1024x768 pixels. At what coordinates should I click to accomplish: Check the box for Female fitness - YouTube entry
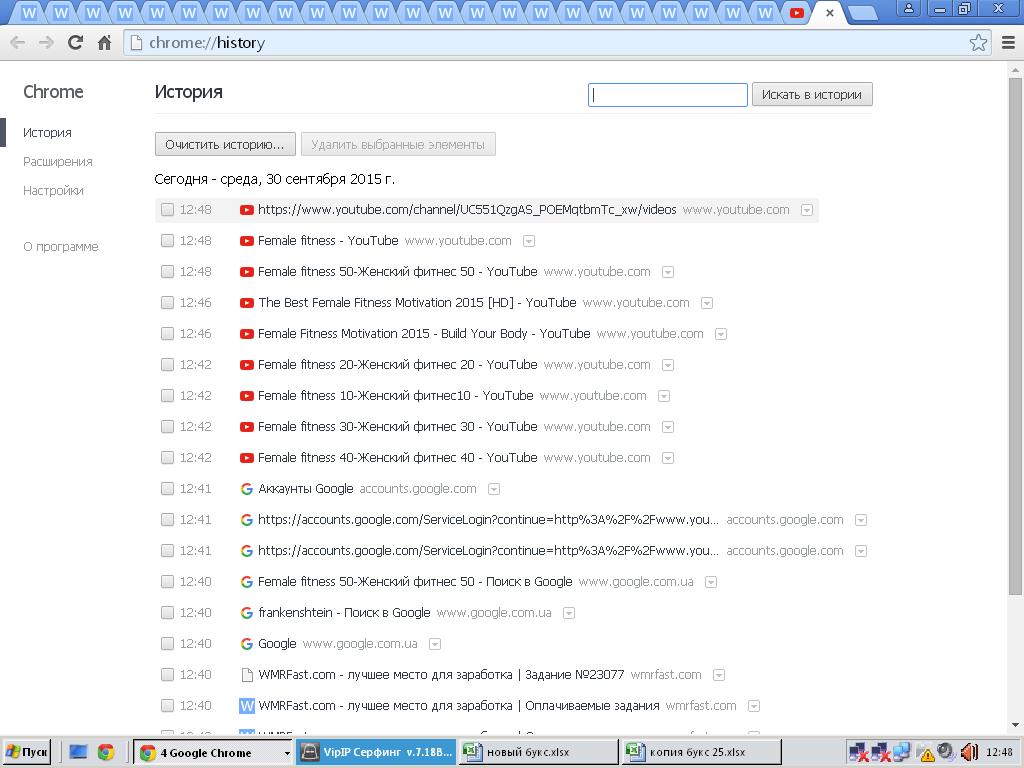pos(168,241)
